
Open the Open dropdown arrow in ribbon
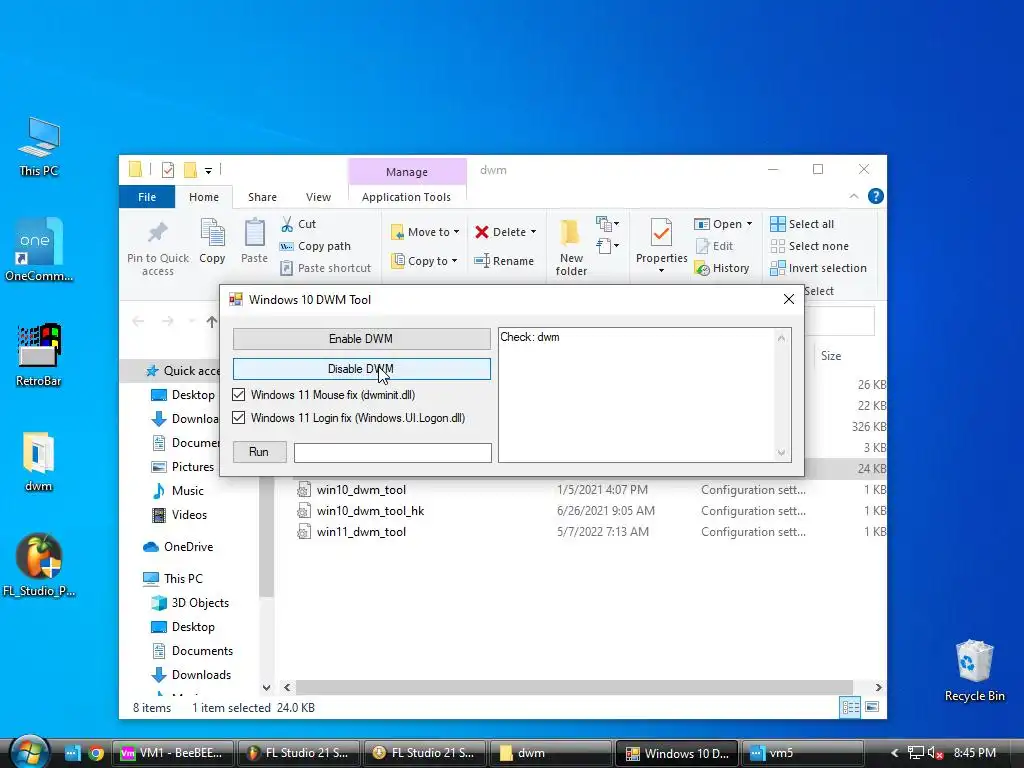pos(750,224)
